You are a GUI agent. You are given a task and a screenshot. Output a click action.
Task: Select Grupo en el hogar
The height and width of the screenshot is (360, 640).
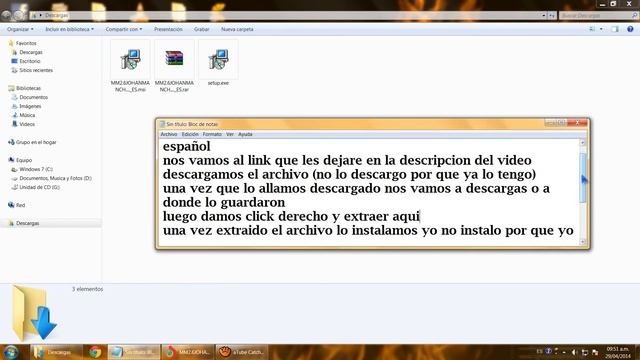[x=36, y=142]
